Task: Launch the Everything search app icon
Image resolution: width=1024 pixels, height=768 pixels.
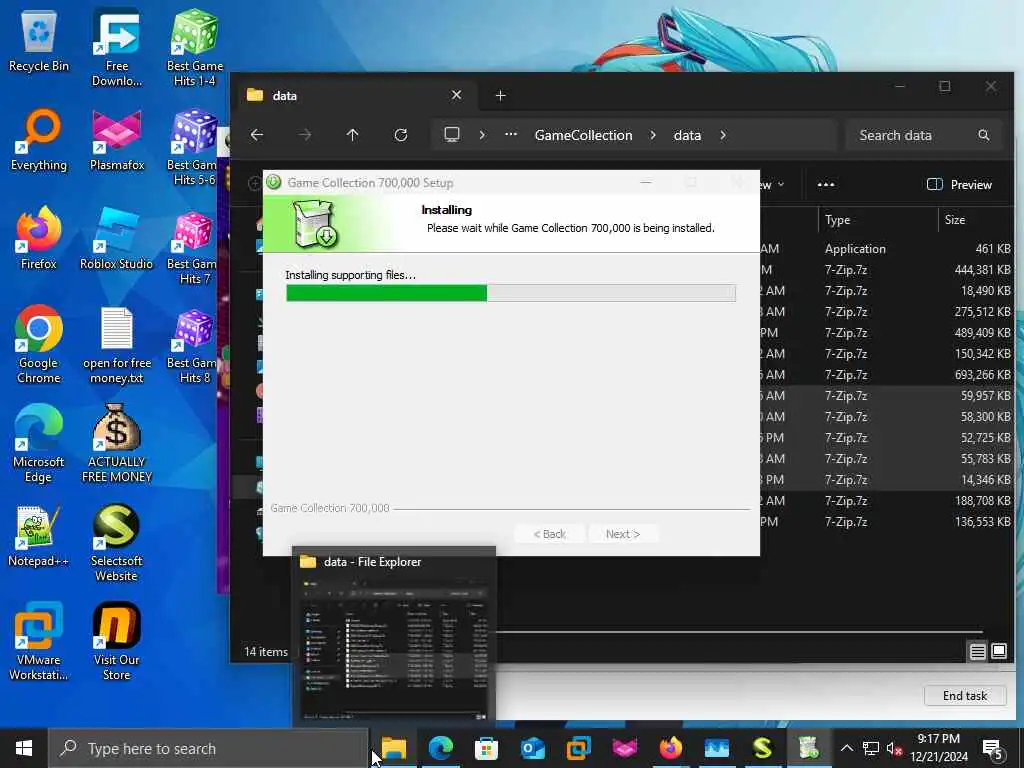Action: point(39,140)
